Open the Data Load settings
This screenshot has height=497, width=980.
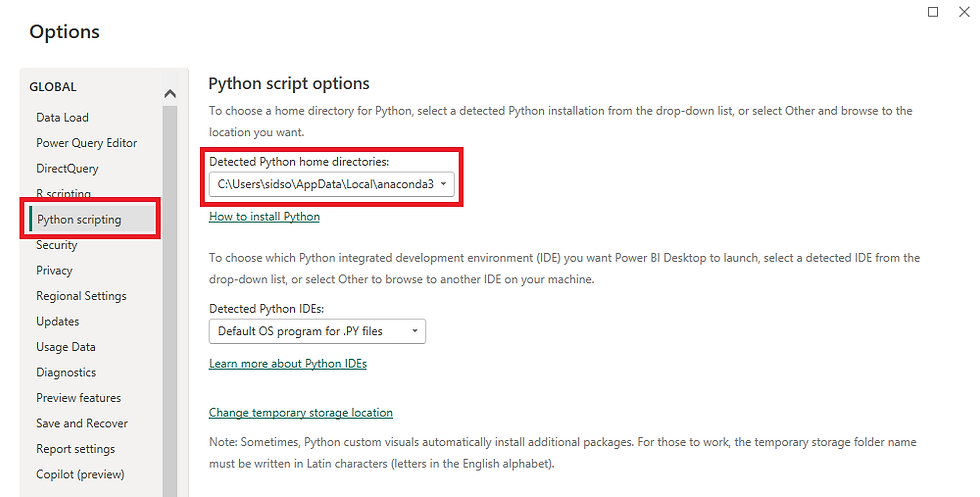tap(62, 118)
